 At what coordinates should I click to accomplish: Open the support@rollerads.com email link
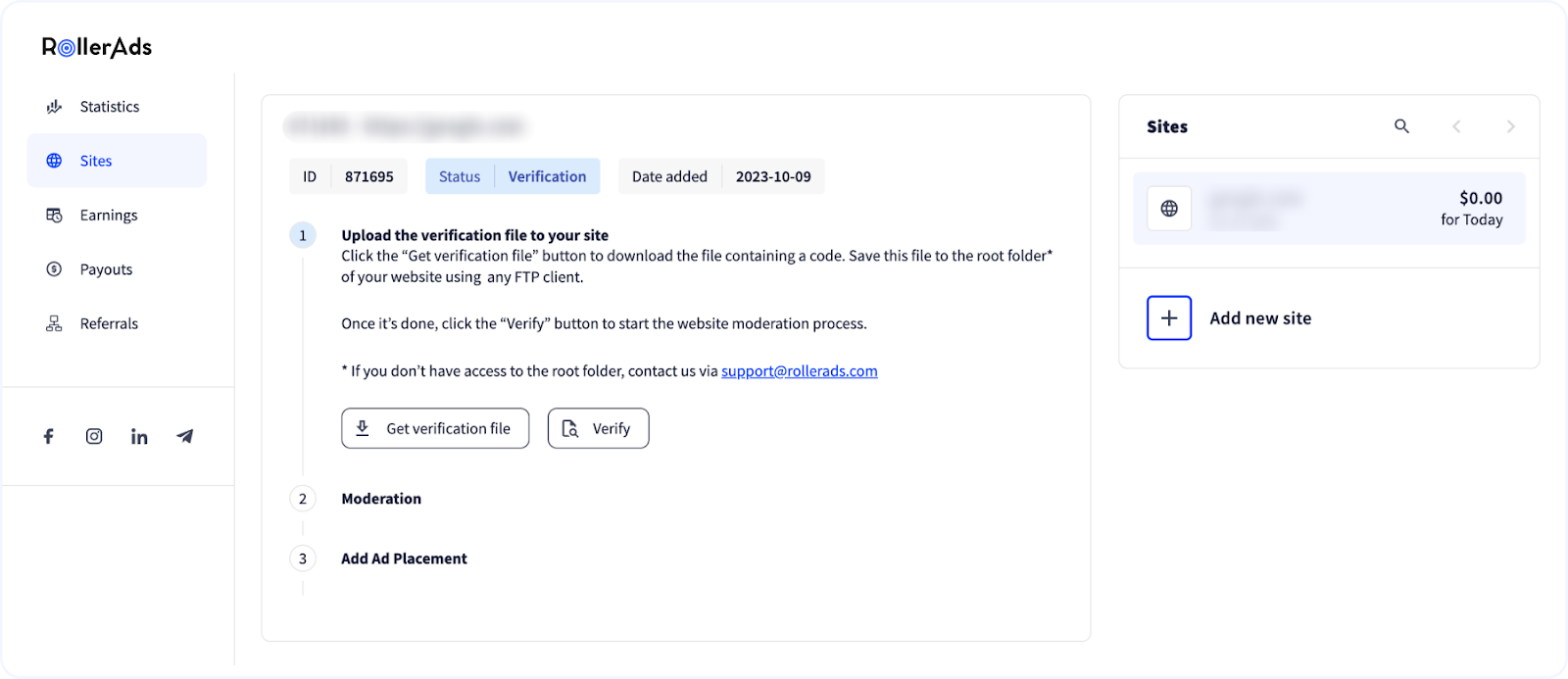coord(799,371)
